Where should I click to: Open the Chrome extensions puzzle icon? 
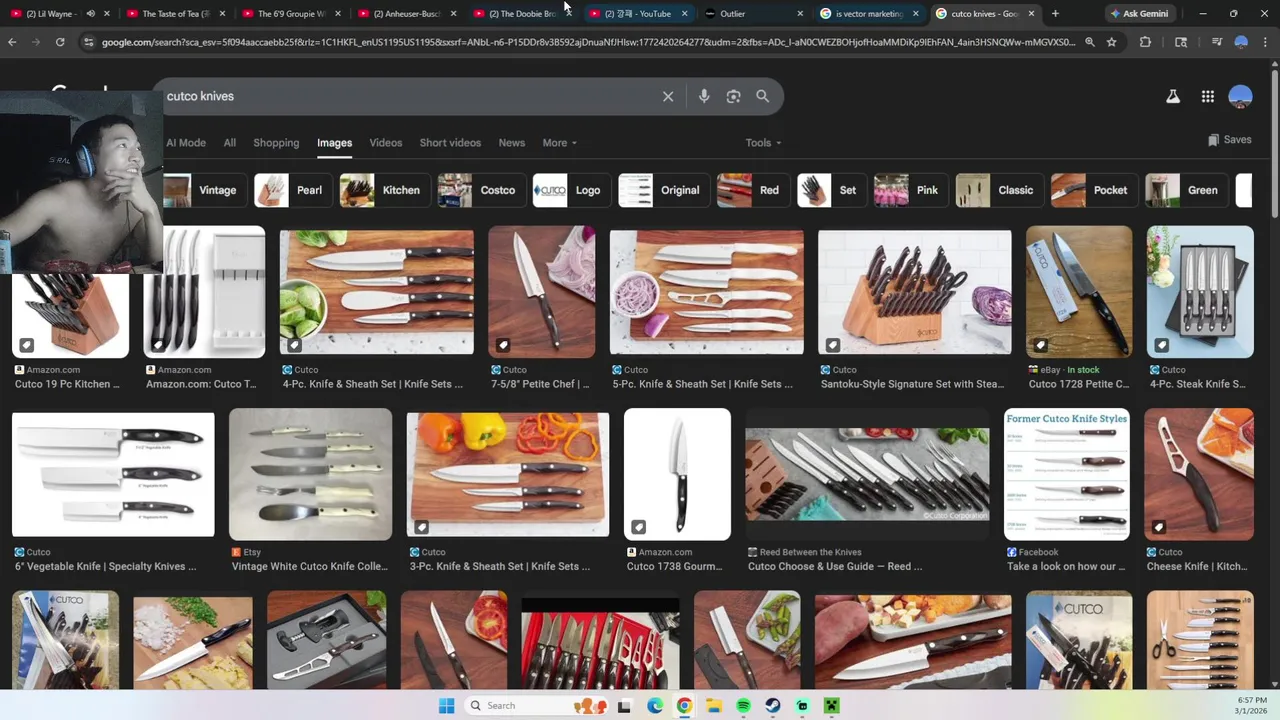(x=1146, y=42)
